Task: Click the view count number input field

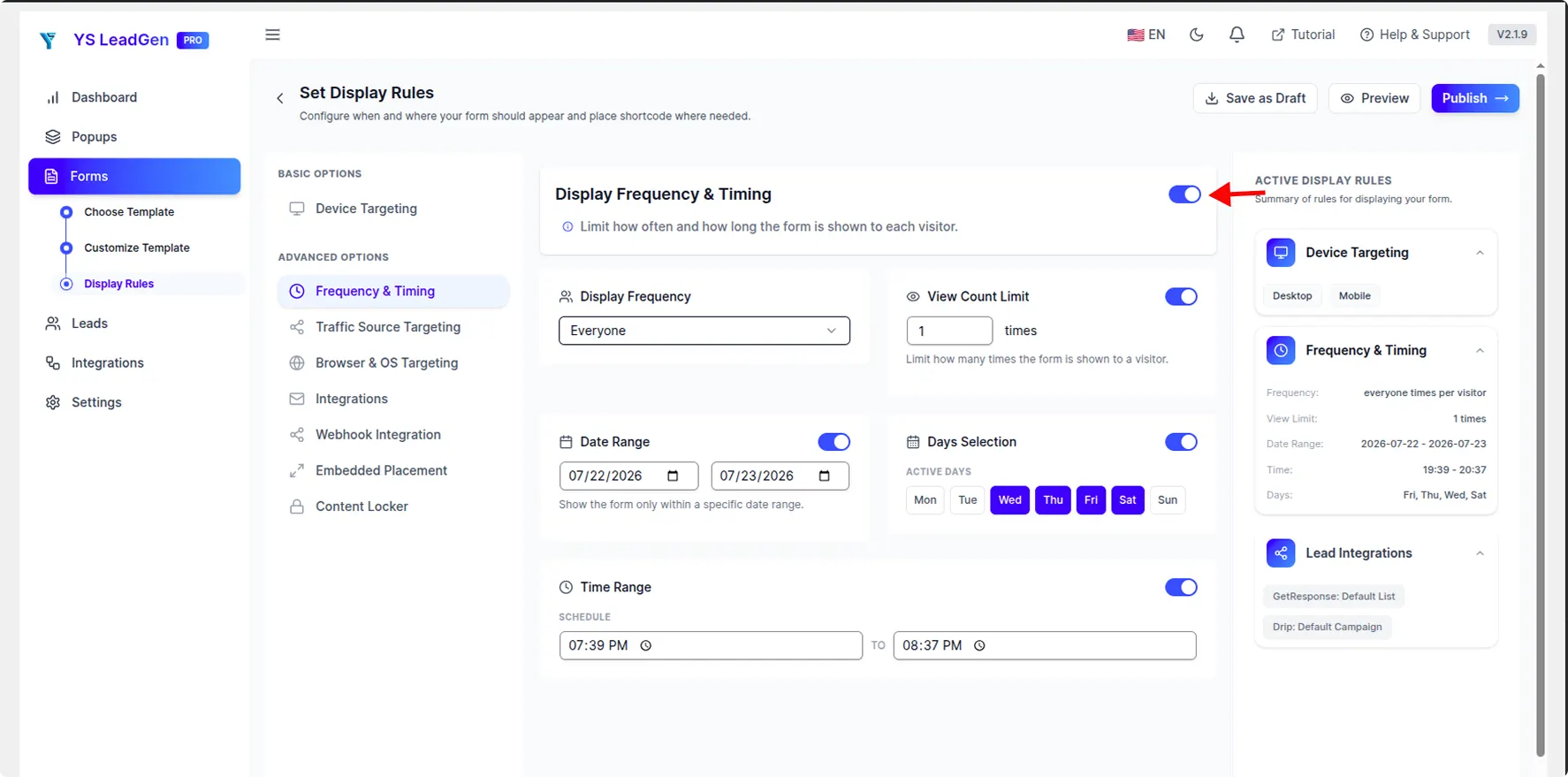Action: pyautogui.click(x=949, y=331)
